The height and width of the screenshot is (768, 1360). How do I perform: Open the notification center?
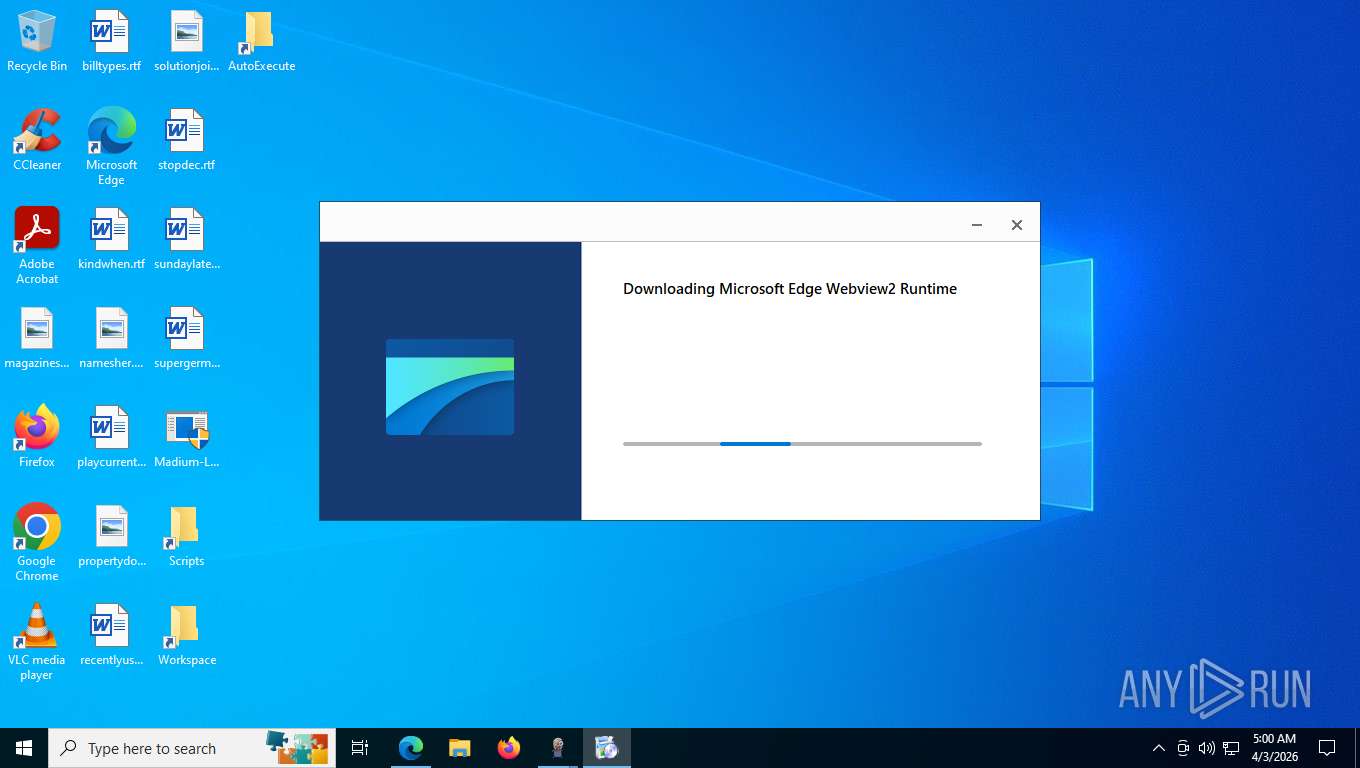click(x=1327, y=748)
